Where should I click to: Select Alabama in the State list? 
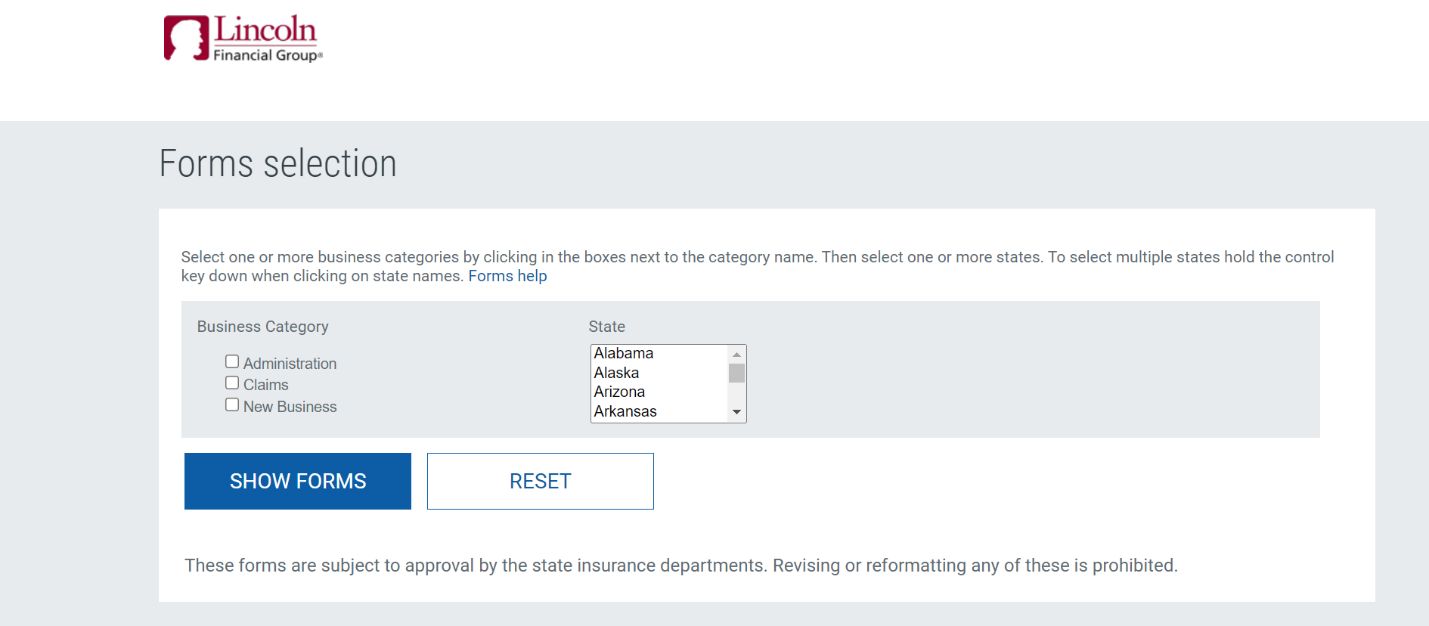click(x=659, y=353)
